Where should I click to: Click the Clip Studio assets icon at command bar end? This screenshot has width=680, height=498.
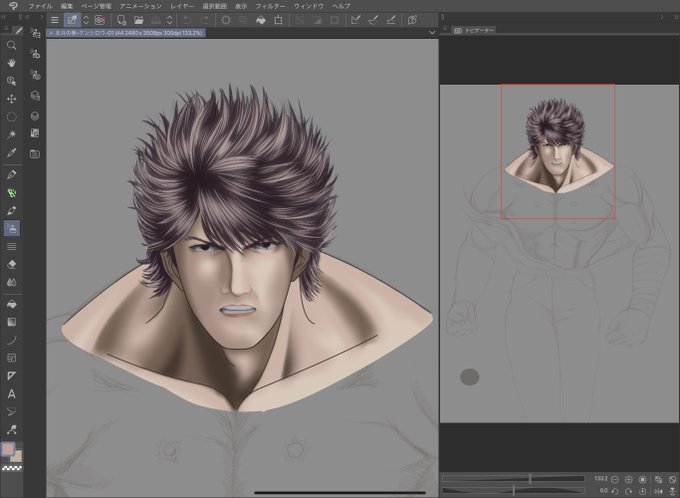(x=412, y=20)
